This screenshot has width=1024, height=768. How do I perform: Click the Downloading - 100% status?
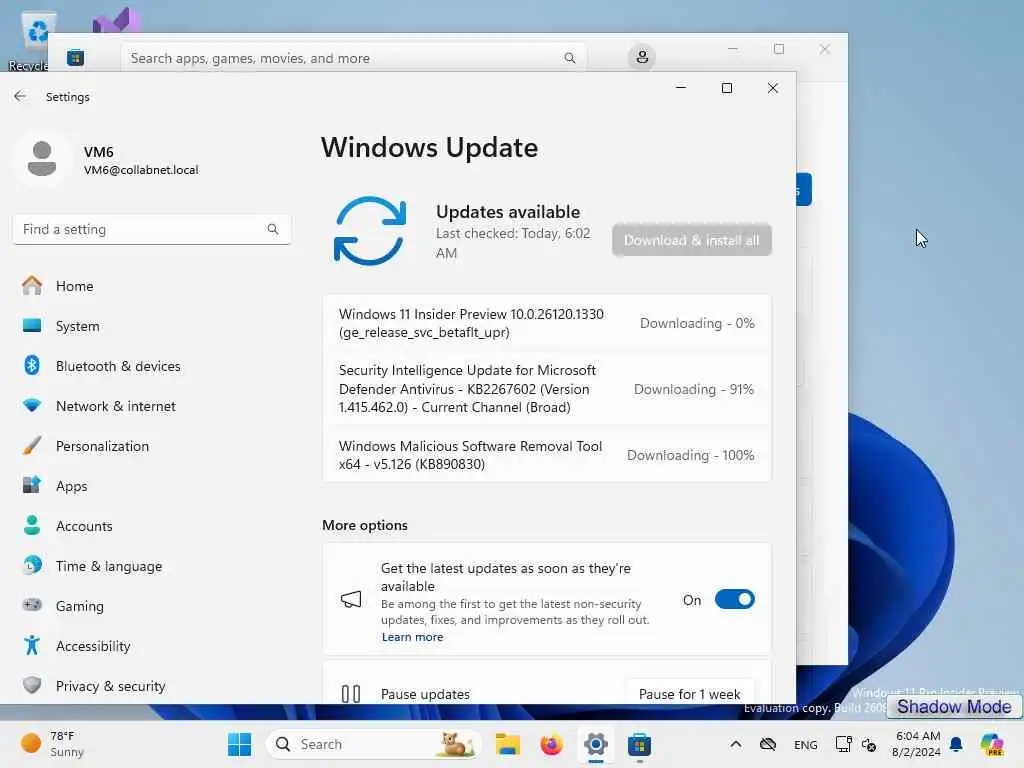coord(690,455)
